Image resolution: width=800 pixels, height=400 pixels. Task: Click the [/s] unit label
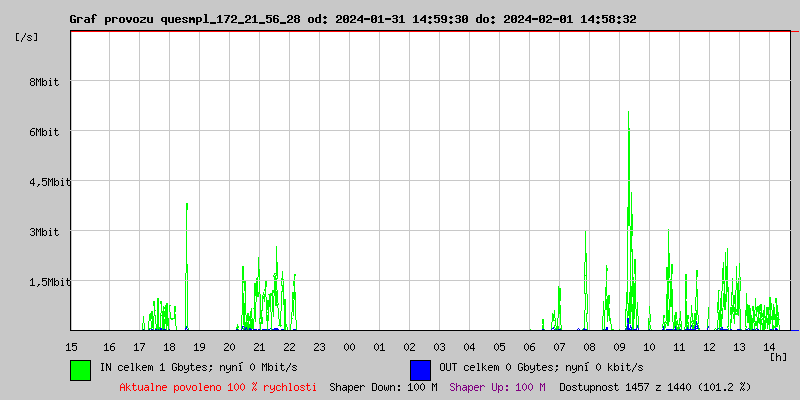tap(27, 37)
